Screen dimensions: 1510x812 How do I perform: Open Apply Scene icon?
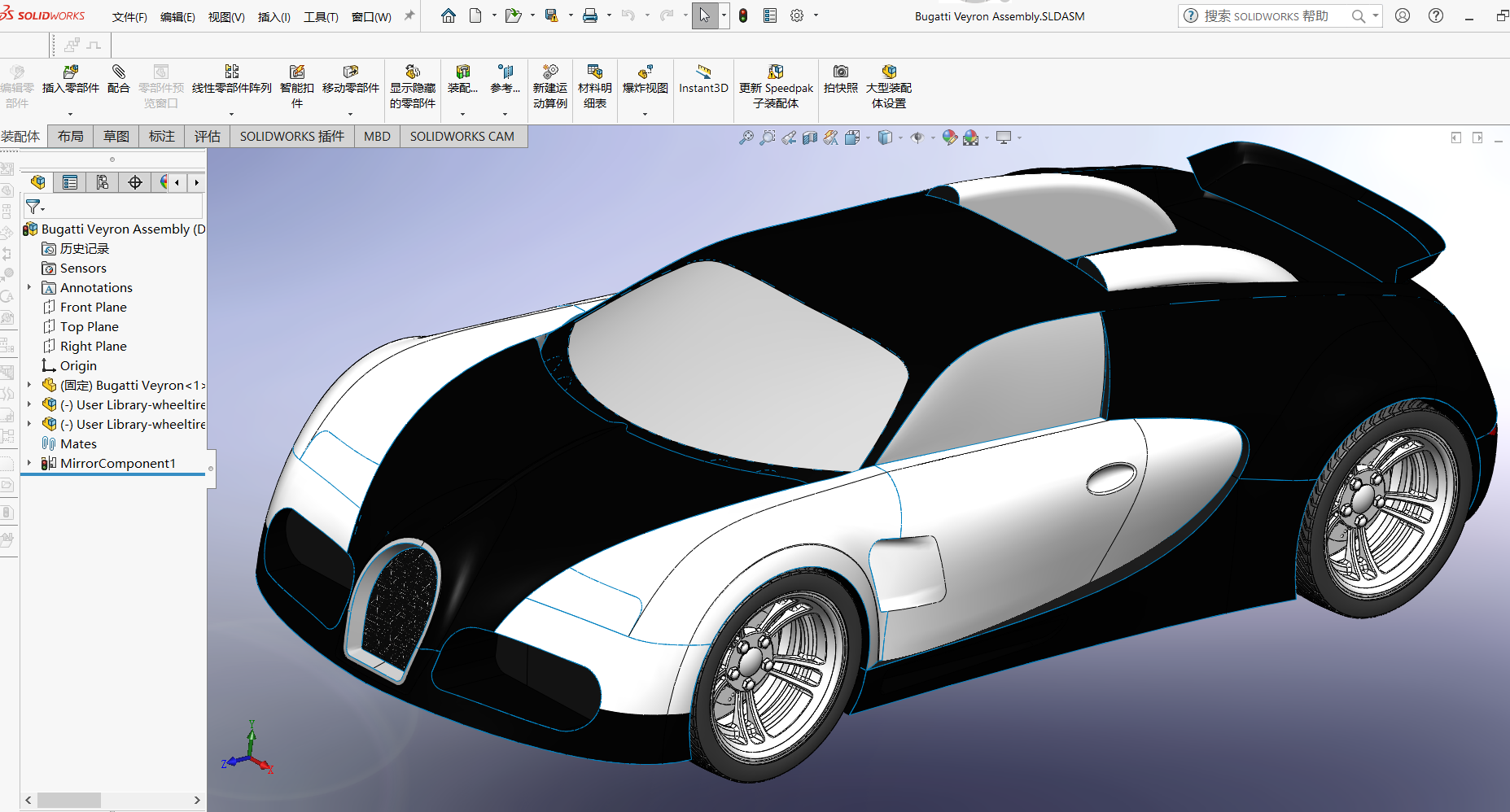click(970, 138)
